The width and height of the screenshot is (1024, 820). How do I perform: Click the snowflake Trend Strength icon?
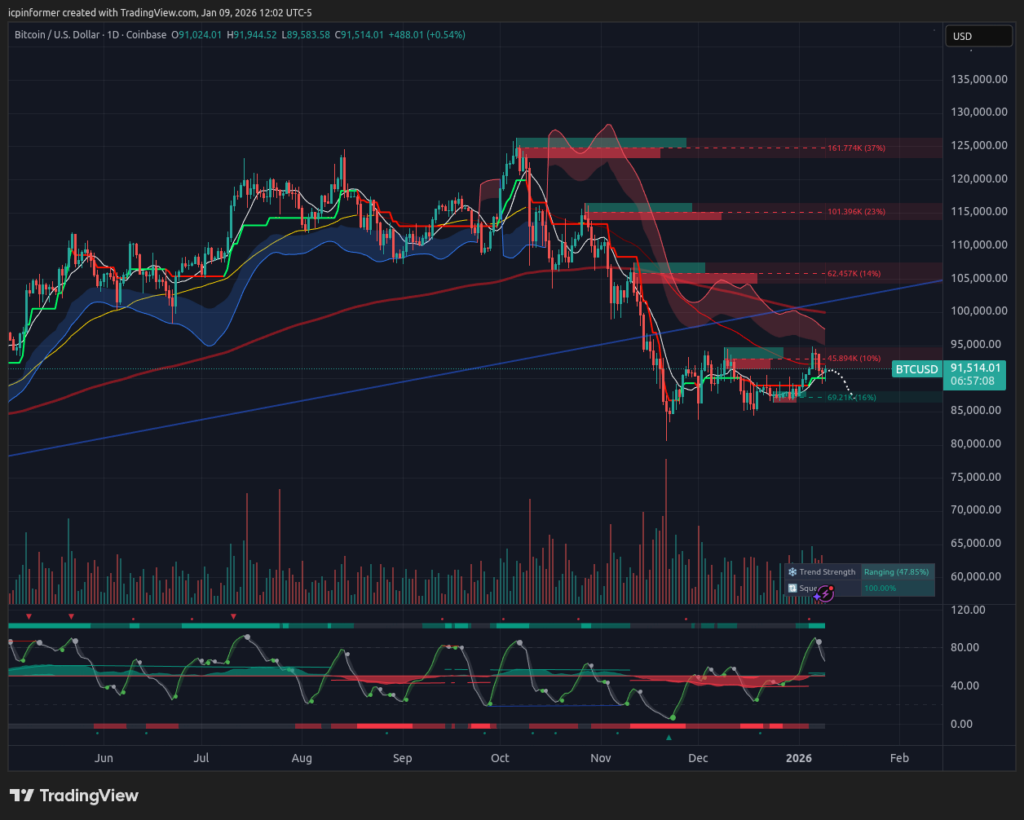tap(792, 572)
